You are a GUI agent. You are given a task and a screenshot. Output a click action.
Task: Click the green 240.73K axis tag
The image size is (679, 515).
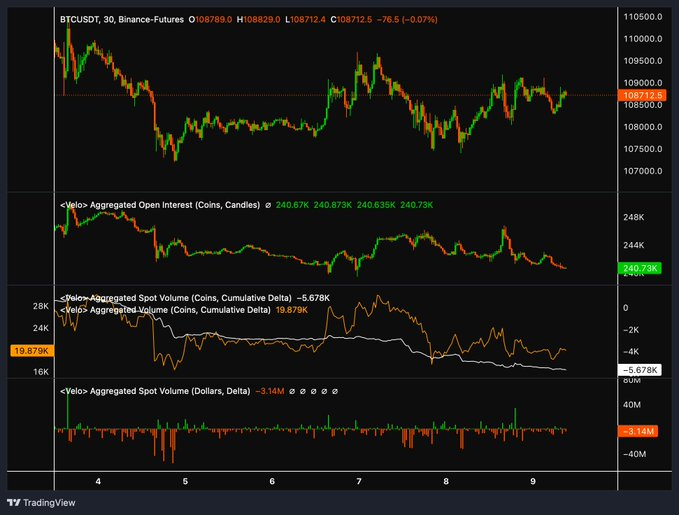640,268
